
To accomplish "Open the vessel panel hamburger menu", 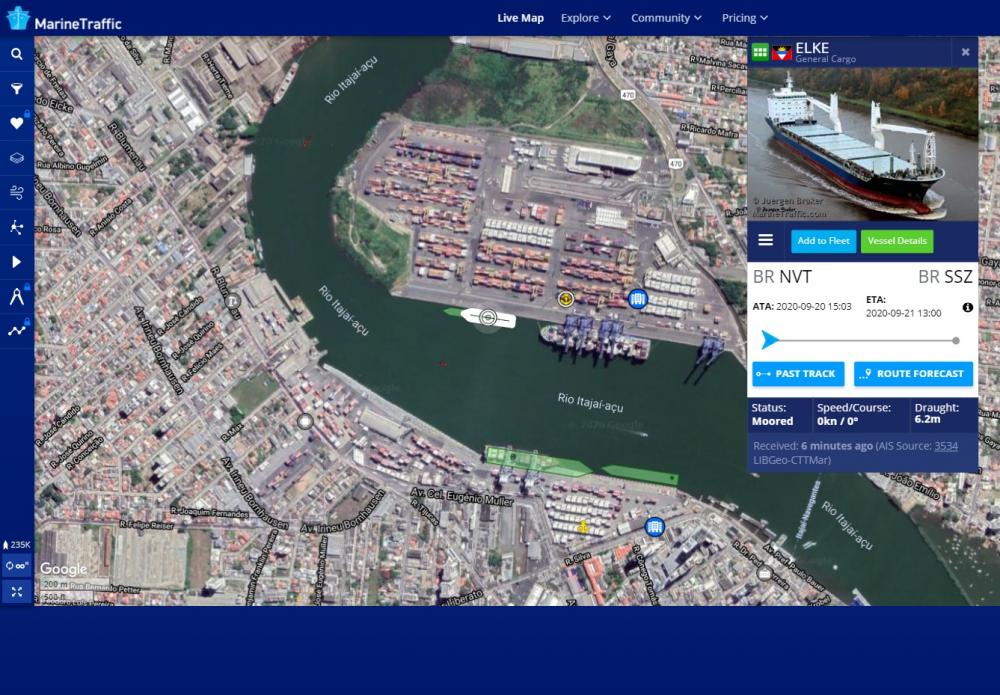I will 765,240.
